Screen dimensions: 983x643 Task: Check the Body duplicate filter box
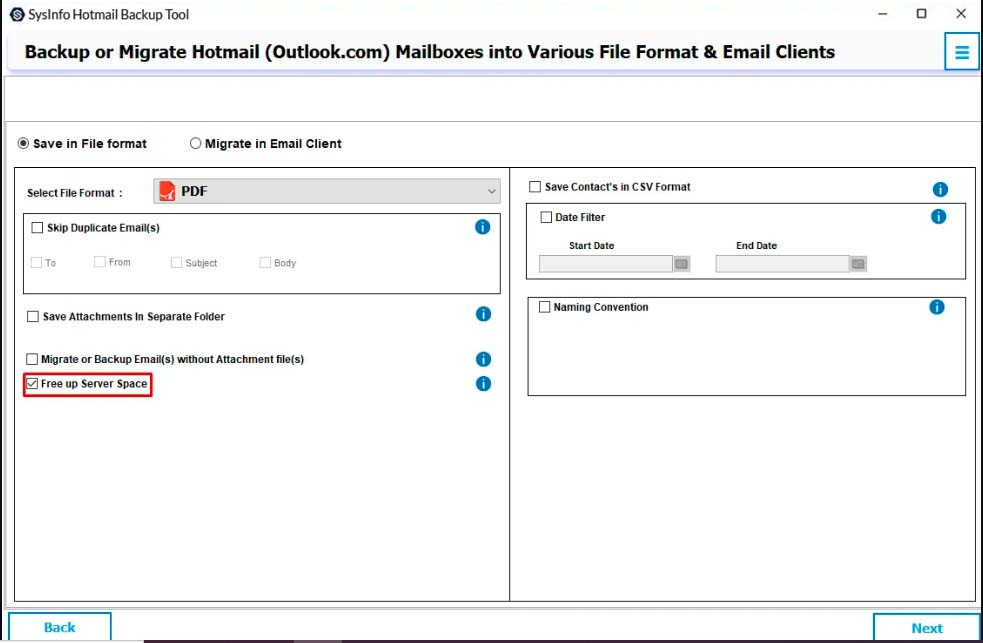265,262
